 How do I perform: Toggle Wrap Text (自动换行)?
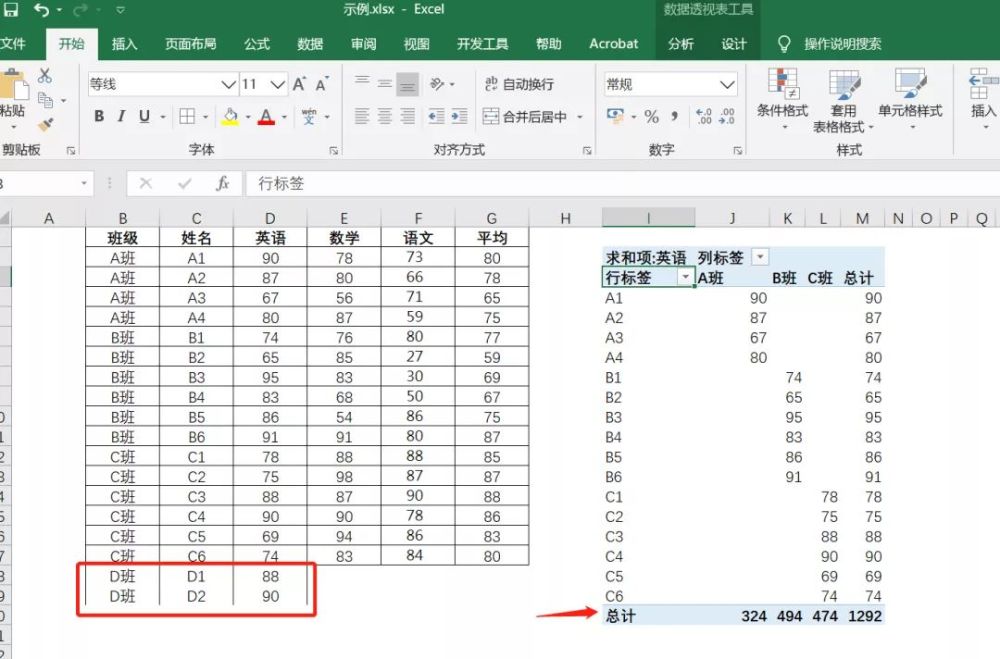[x=519, y=84]
